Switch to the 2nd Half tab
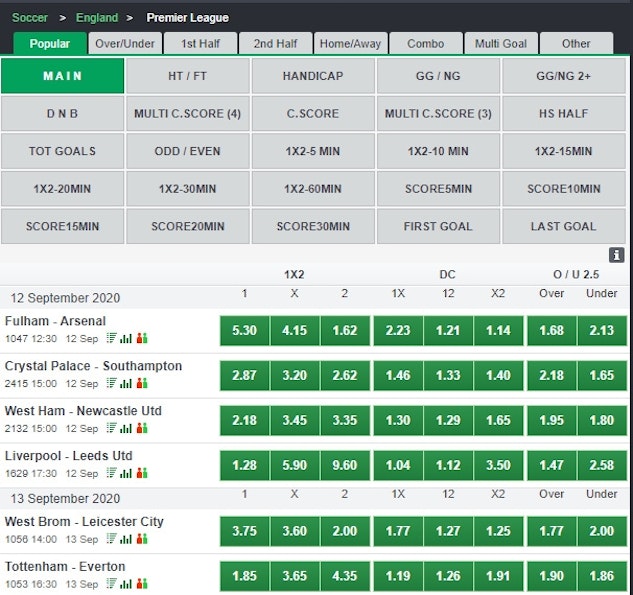633x595 pixels. [x=275, y=43]
